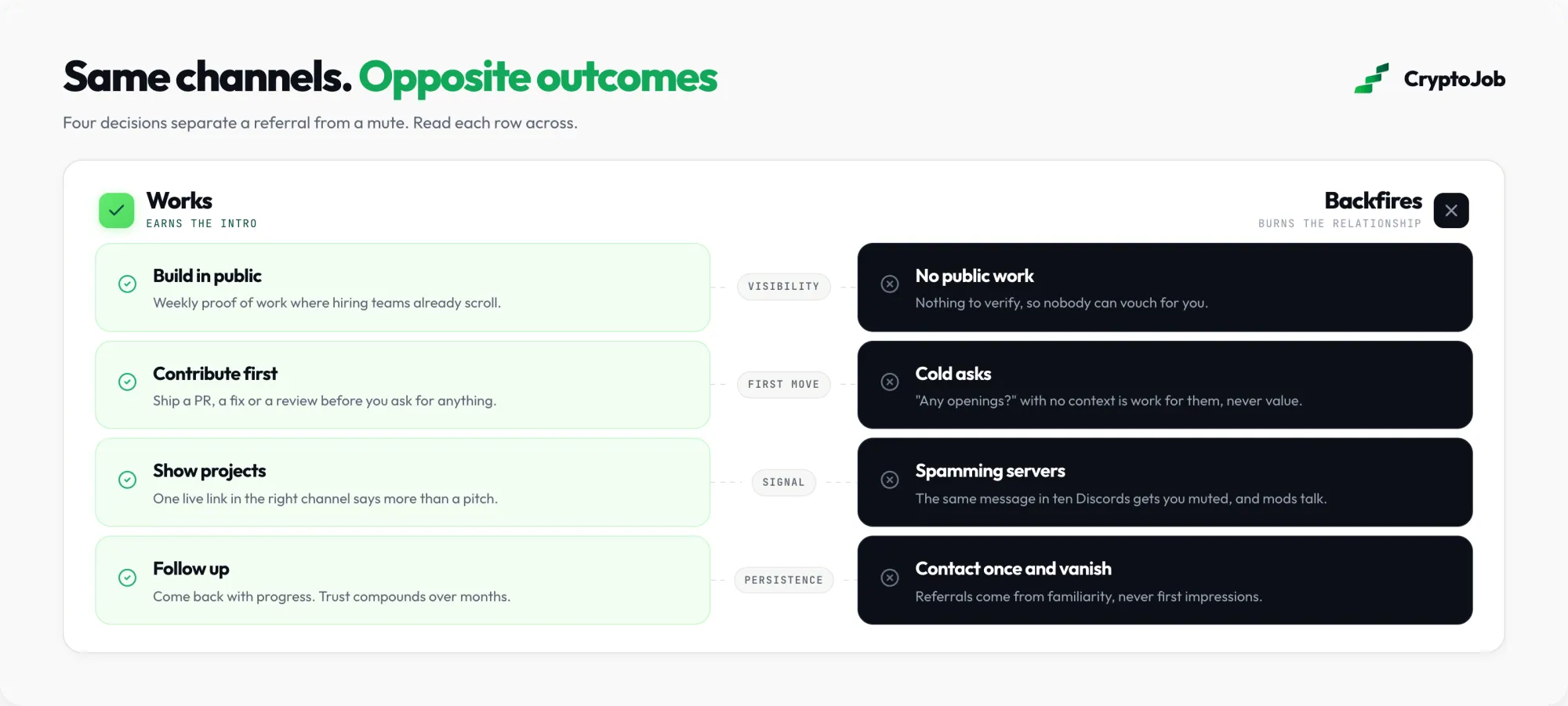Screen dimensions: 1568x706
Task: Open the Cold asks dark card
Action: (1165, 385)
